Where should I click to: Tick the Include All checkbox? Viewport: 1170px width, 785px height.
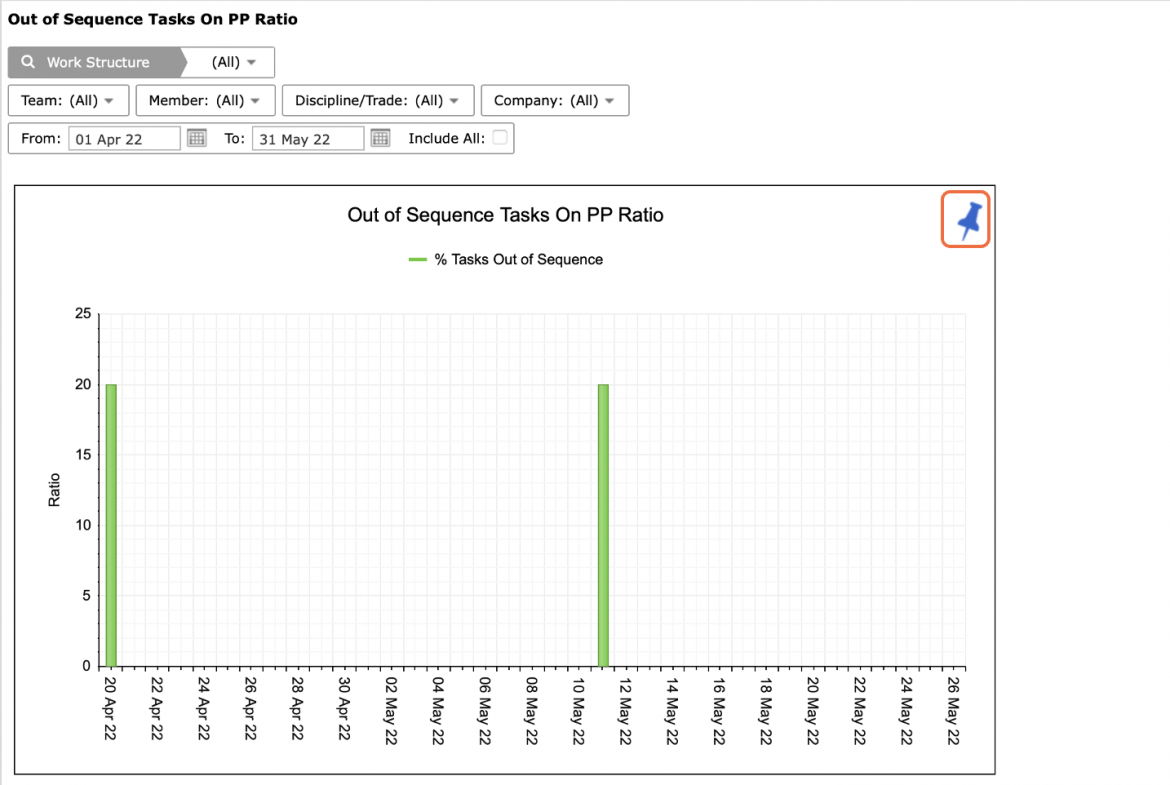500,137
